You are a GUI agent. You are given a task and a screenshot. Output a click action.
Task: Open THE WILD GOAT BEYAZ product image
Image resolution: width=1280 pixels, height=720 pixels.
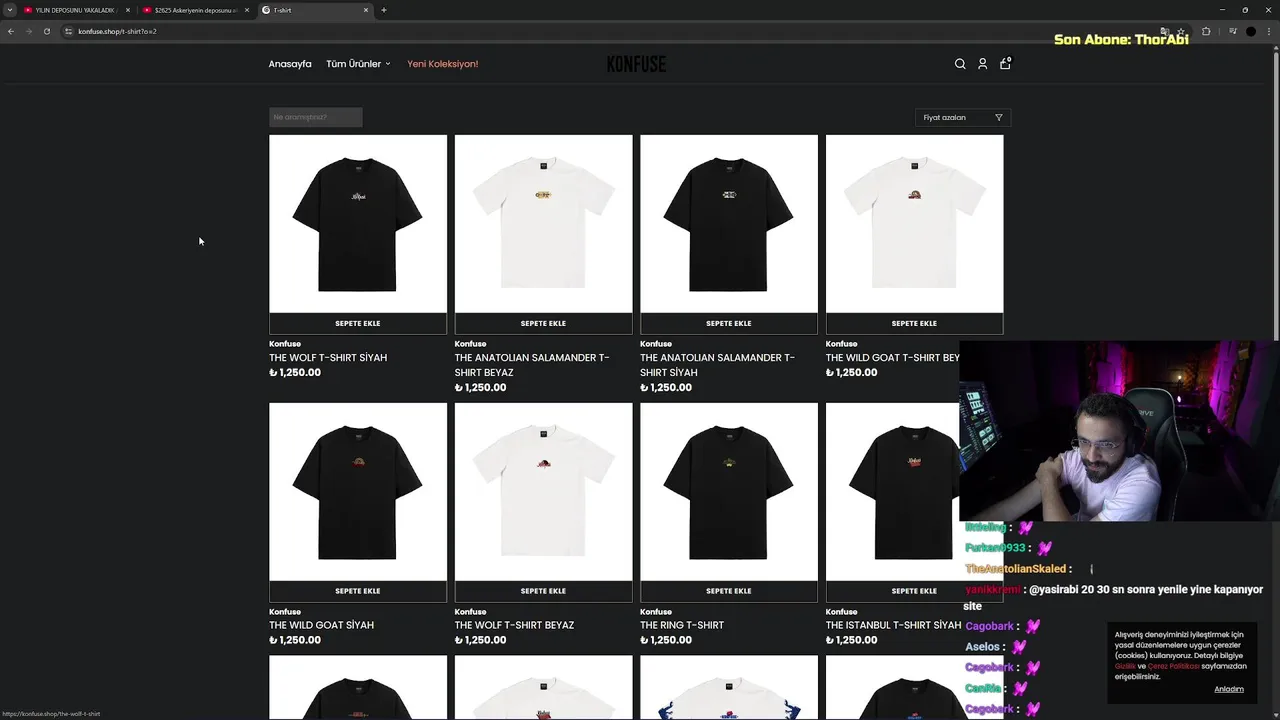click(914, 224)
